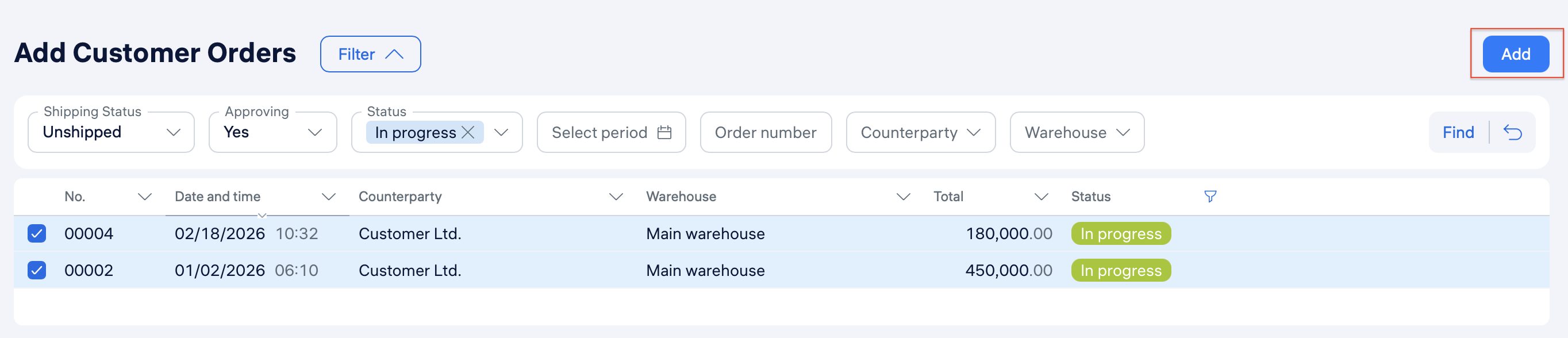Open the calendar icon in Select period

coord(664,132)
